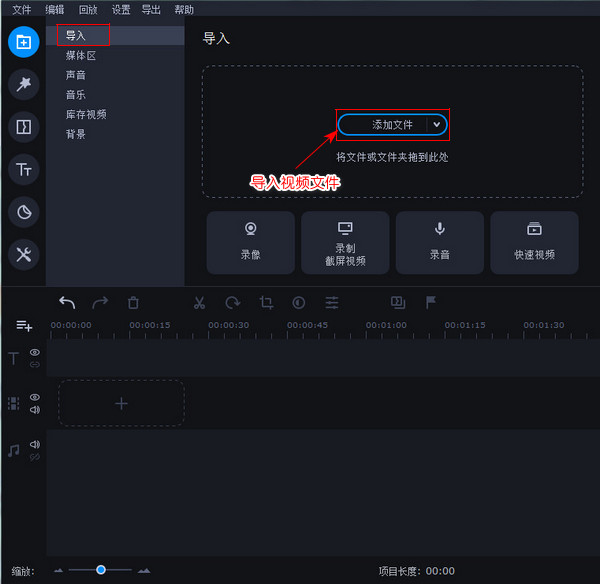Toggle title track link icon
Screen dimensions: 600x584
[x=34, y=364]
